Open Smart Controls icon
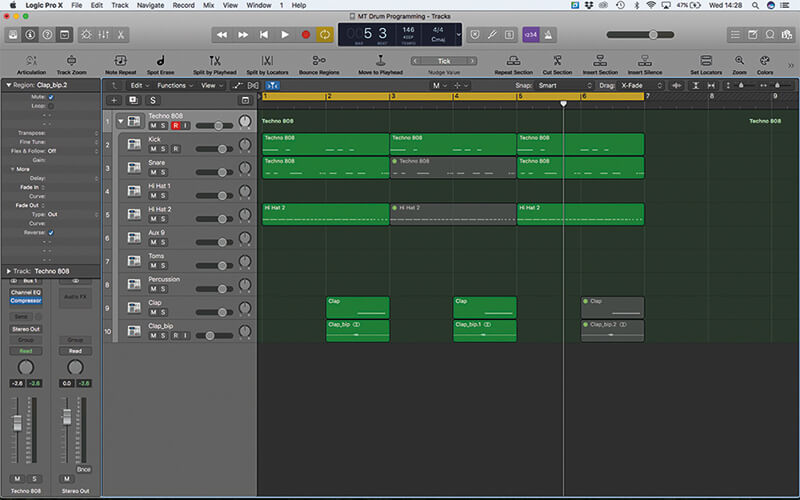This screenshot has height=500, width=800. (86, 35)
